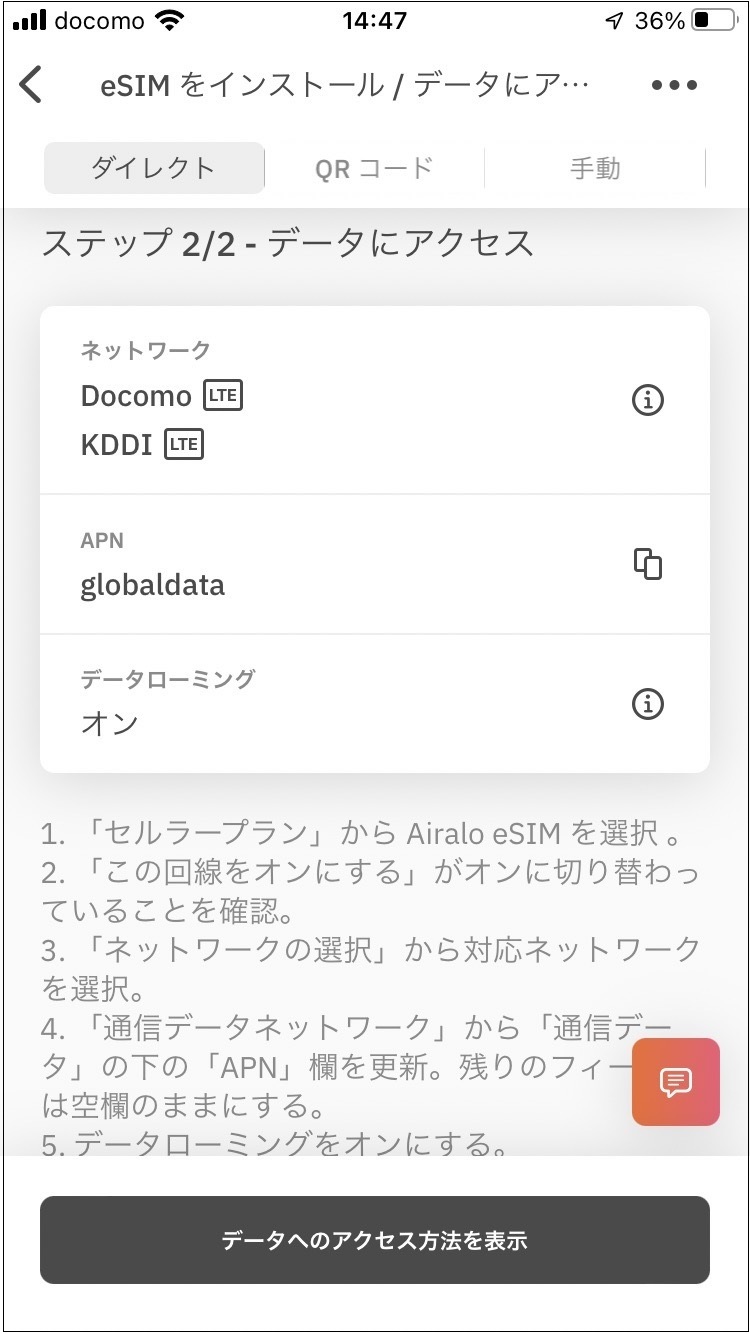750x1334 pixels.
Task: Tap the Wi-Fi status icon
Action: pyautogui.click(x=171, y=21)
